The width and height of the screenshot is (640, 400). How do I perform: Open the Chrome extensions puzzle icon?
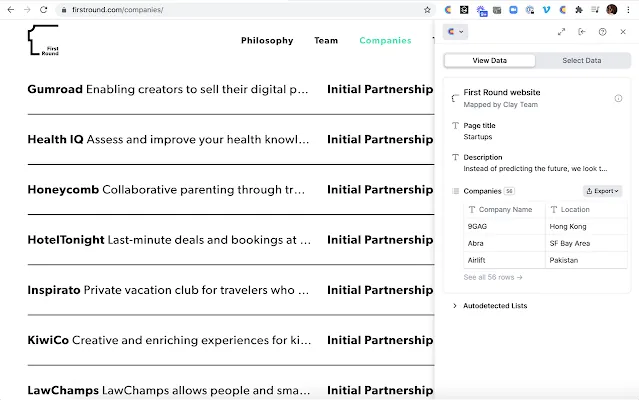click(579, 10)
